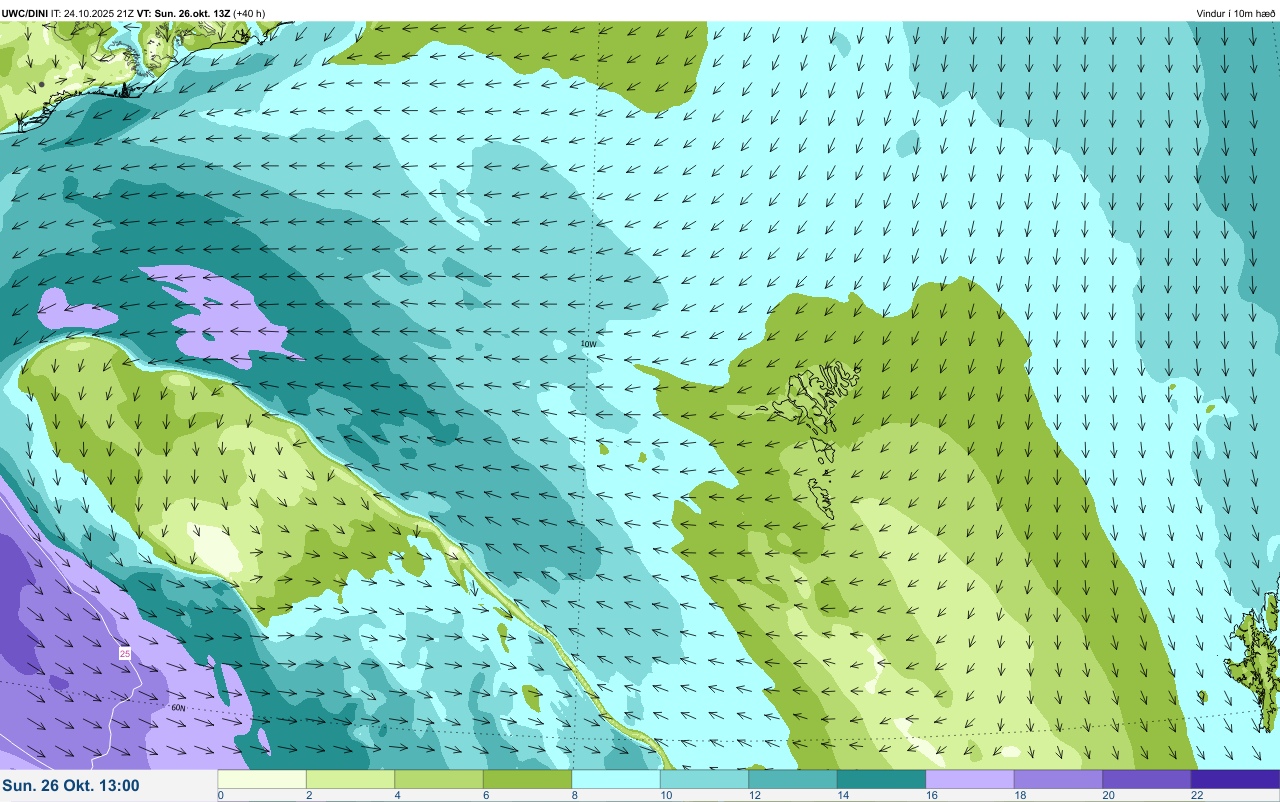Screen dimensions: 1280x802
Task: Click legend tick value '2'
Action: coord(308,795)
